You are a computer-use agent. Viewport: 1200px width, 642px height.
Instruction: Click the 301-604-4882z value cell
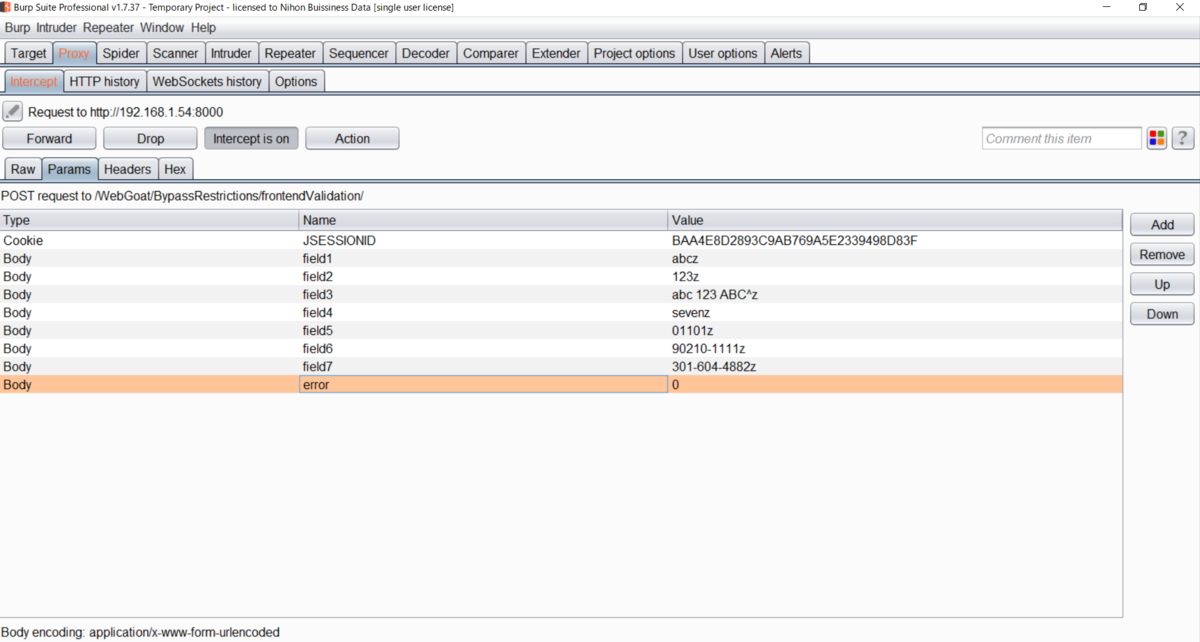coord(895,367)
